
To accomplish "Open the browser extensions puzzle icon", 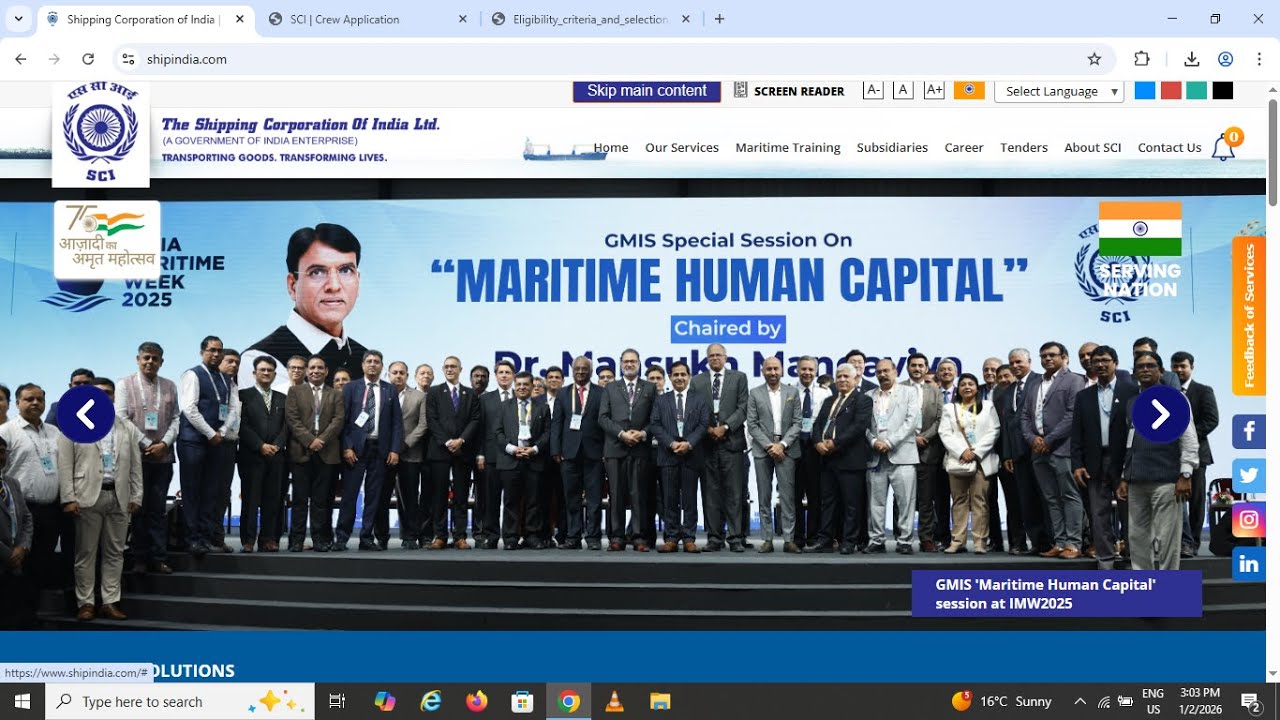I will [x=1142, y=59].
